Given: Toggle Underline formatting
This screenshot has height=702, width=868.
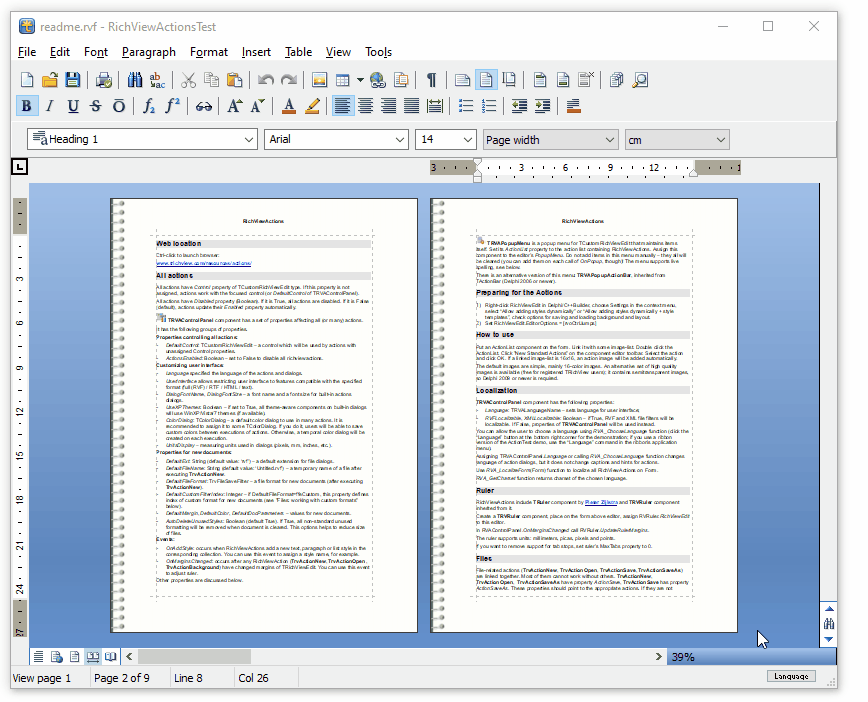Looking at the screenshot, I should (73, 106).
